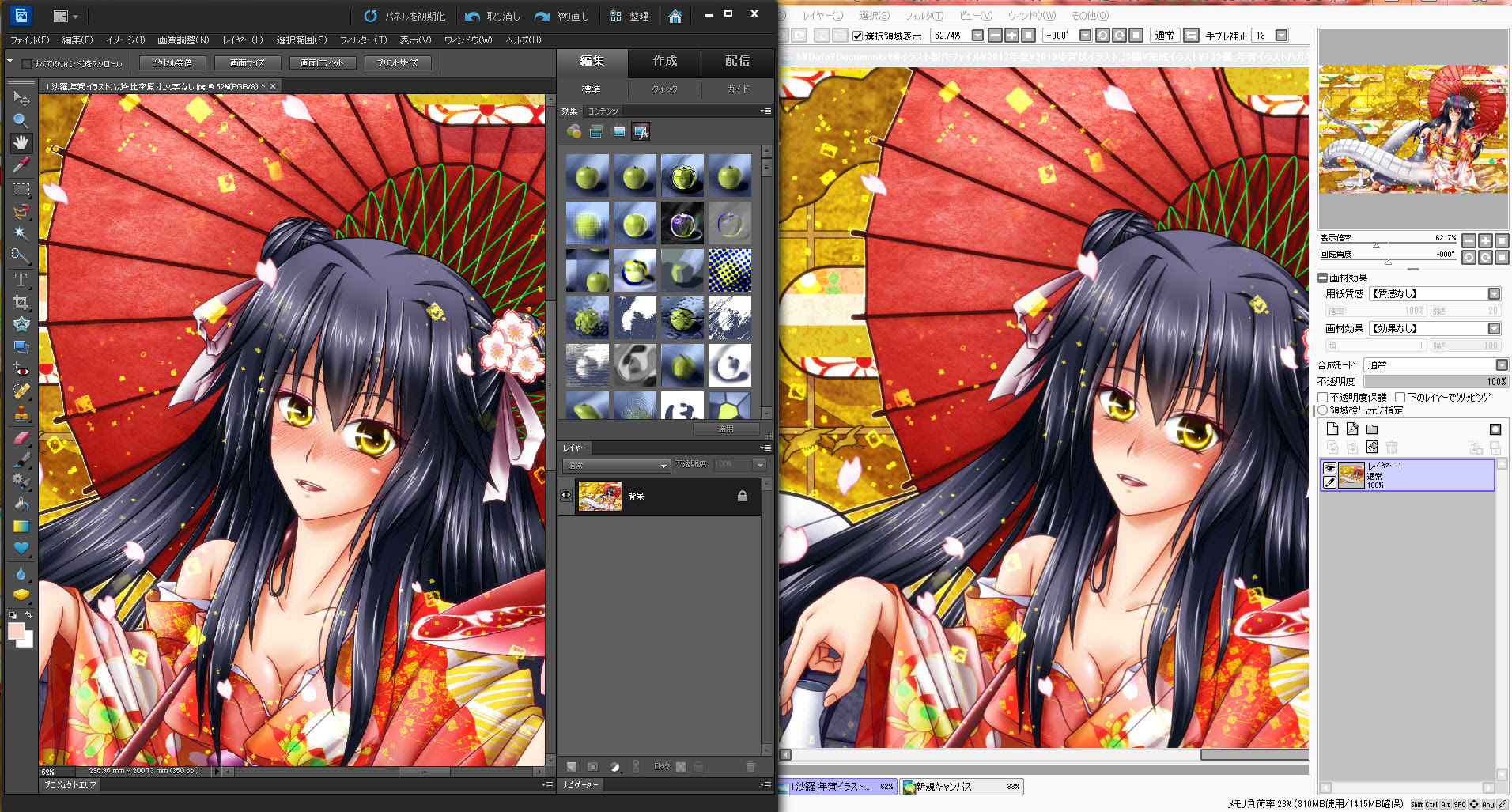Viewport: 1512px width, 812px height.
Task: Open 画質調整(N) menu
Action: point(183,40)
